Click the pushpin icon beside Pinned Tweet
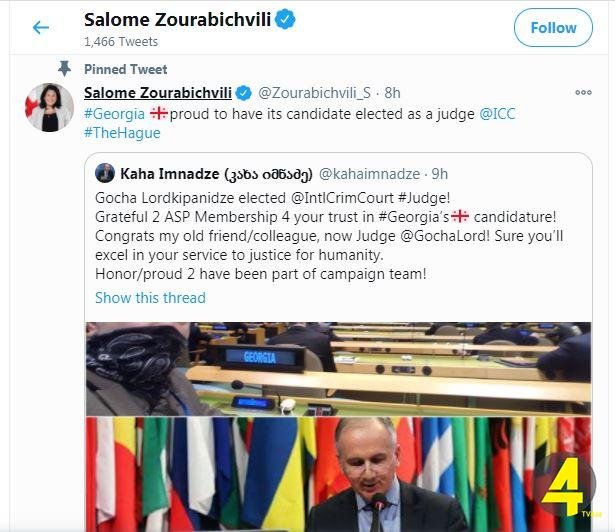 (x=65, y=68)
